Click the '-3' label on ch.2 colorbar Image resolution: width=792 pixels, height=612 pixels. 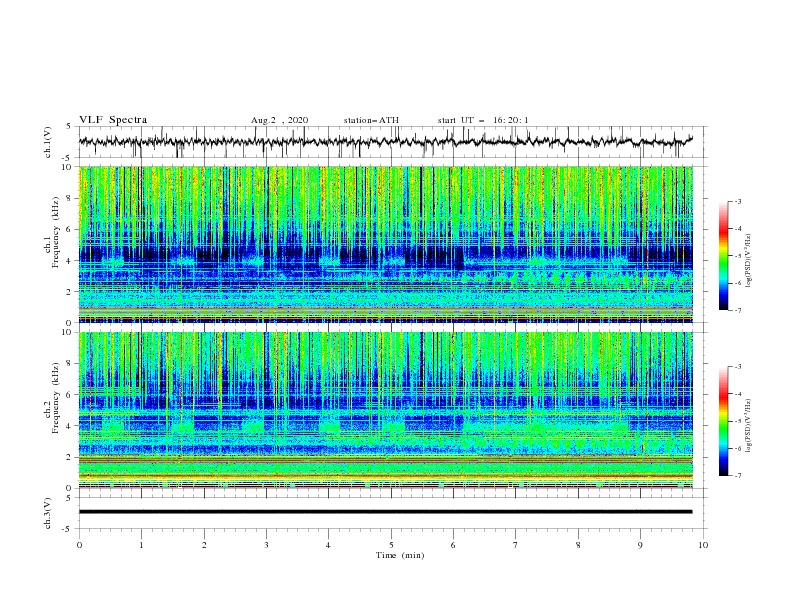(737, 367)
